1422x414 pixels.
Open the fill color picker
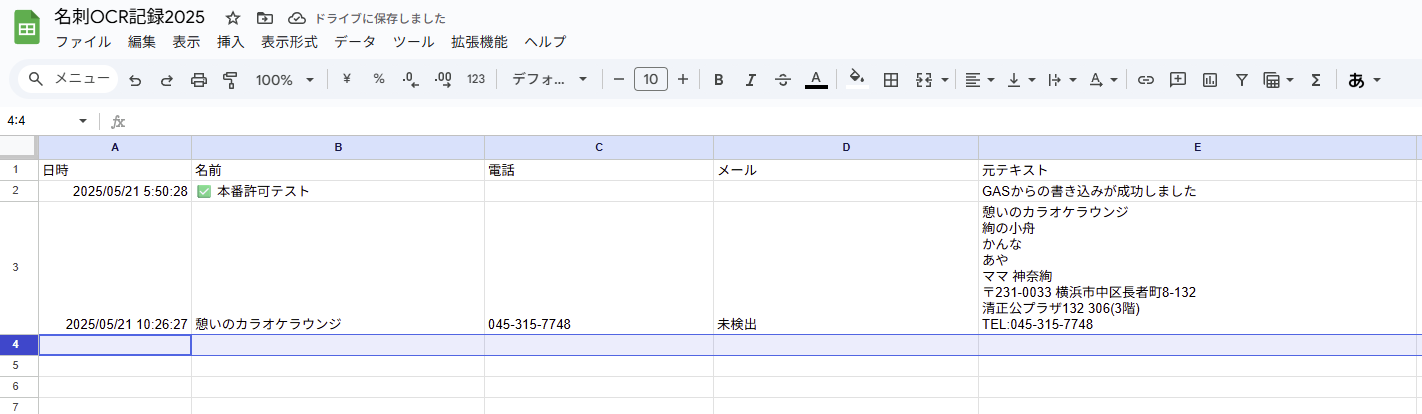856,80
